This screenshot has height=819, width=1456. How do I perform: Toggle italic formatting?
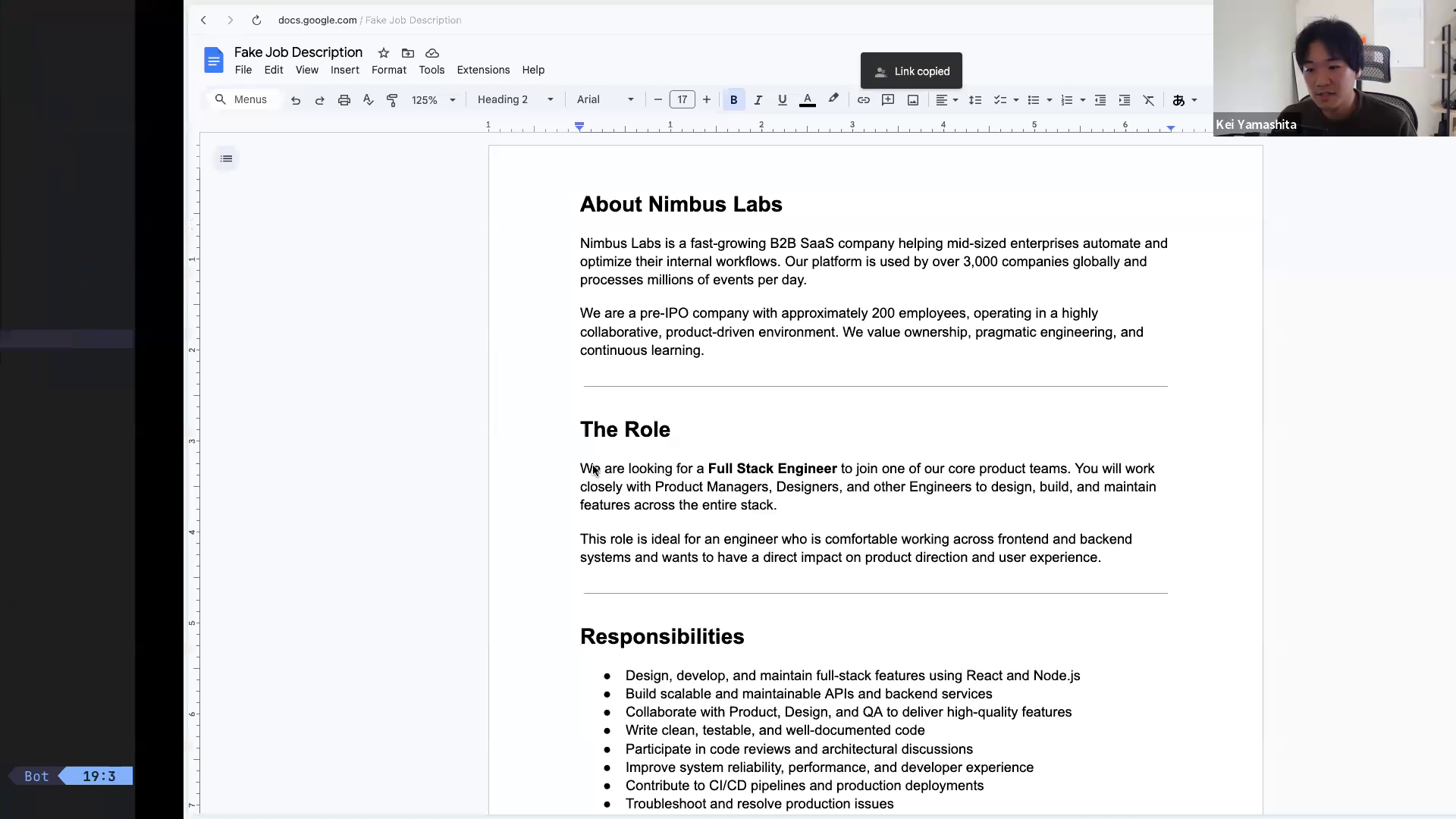coord(758,100)
